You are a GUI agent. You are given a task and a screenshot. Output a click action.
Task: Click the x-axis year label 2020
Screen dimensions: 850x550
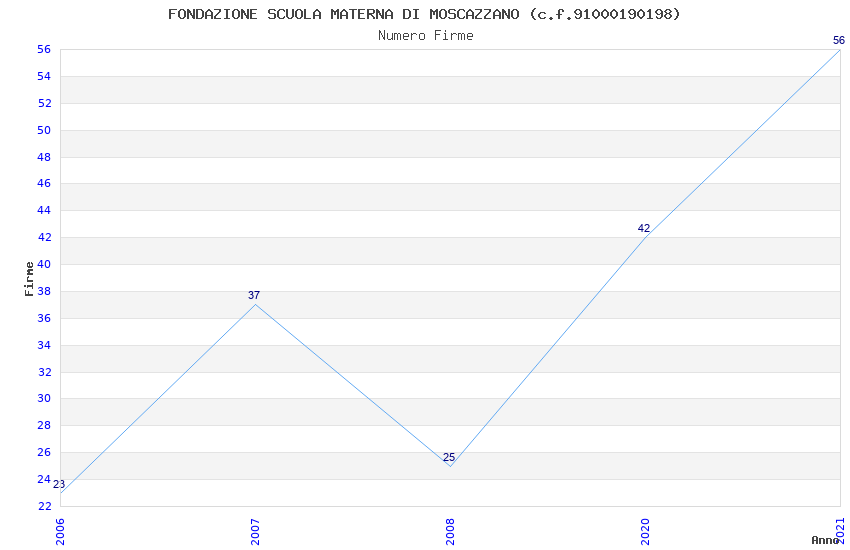(x=645, y=532)
